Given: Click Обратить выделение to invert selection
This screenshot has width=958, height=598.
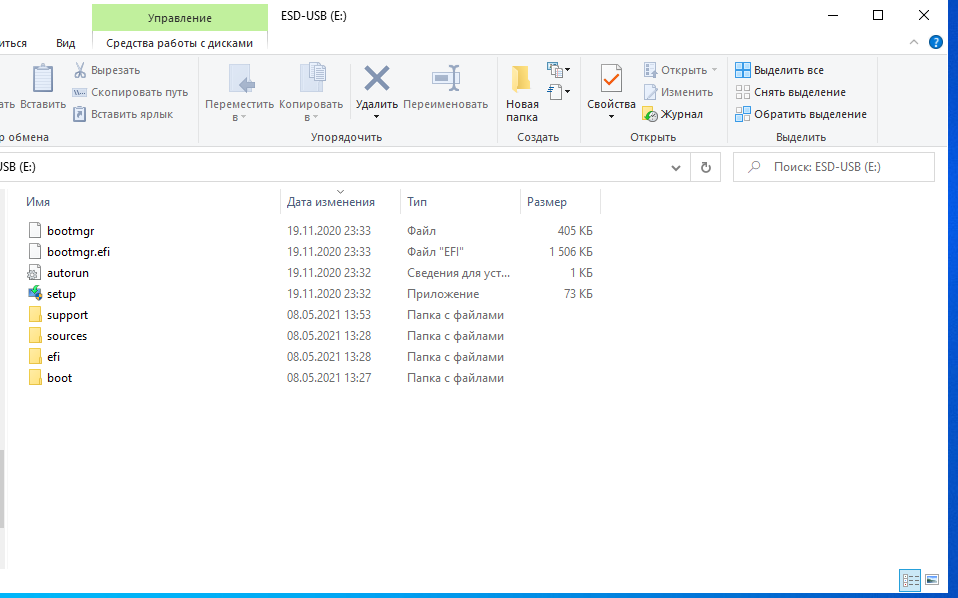Looking at the screenshot, I should pos(801,114).
